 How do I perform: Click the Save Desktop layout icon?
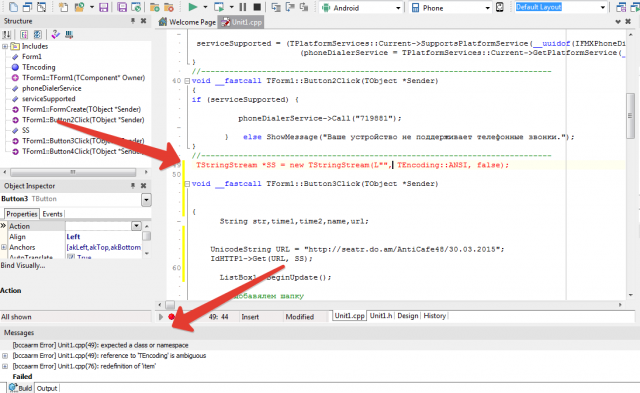pos(621,7)
